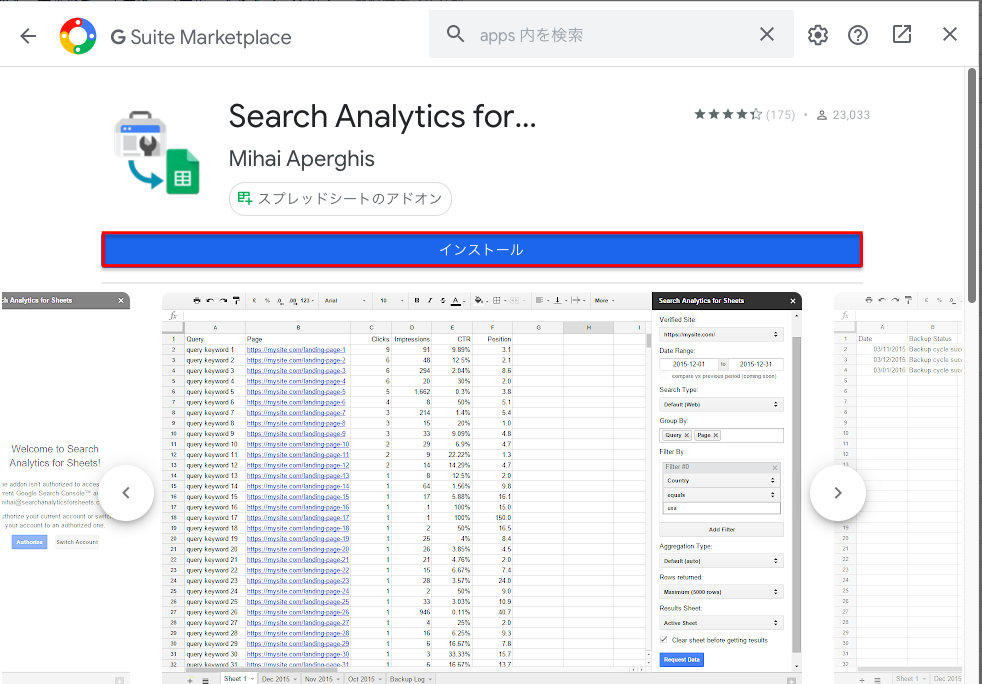Click the print icon in screenshot toolbar
This screenshot has width=982, height=684.
pos(197,301)
